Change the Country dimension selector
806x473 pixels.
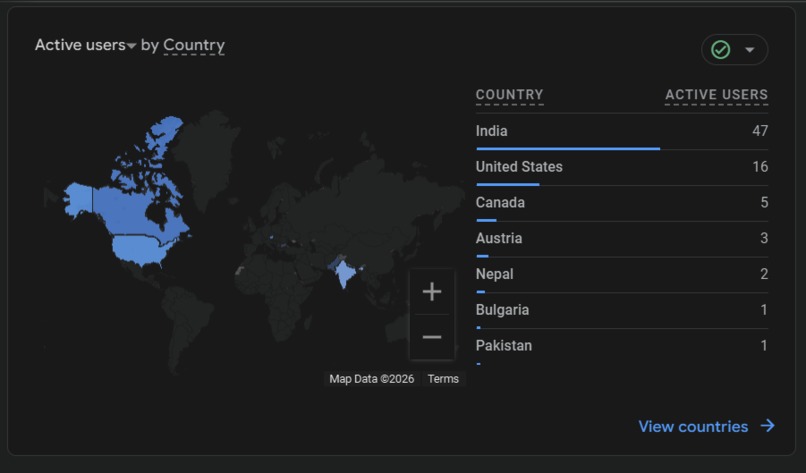point(194,45)
